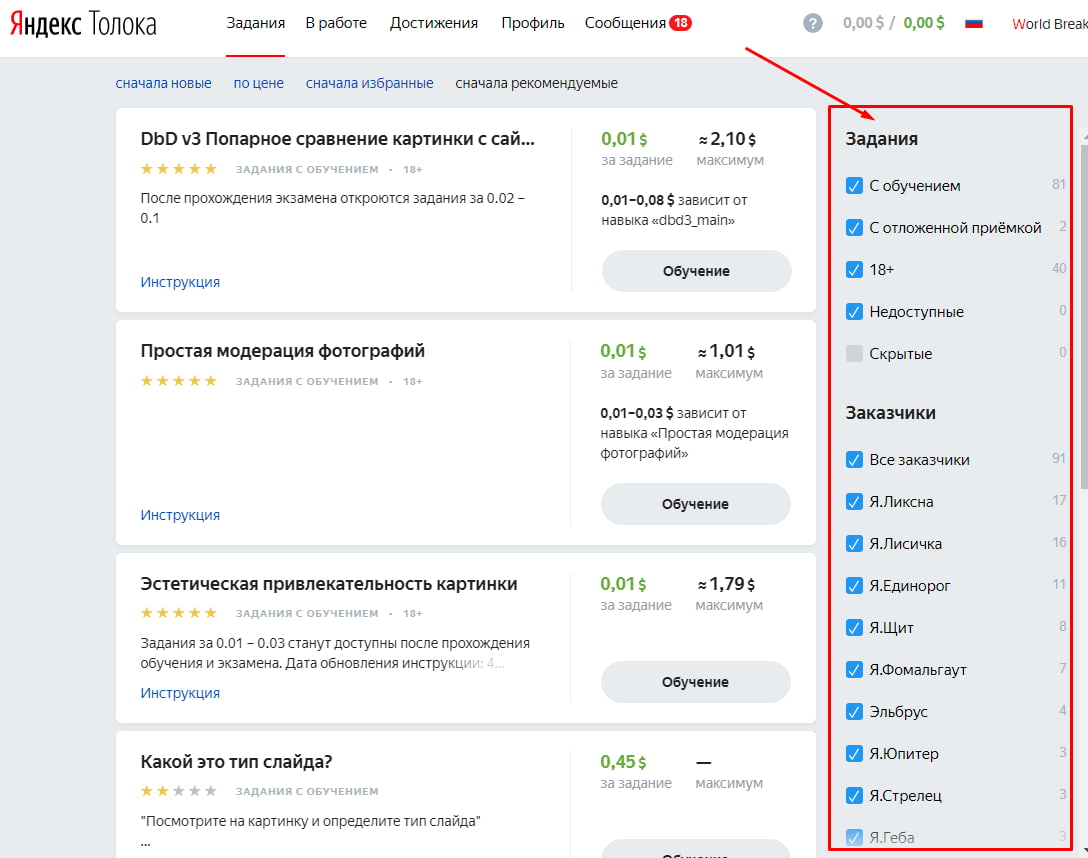This screenshot has height=858, width=1088.
Task: Open the В работе tab
Action: [336, 22]
